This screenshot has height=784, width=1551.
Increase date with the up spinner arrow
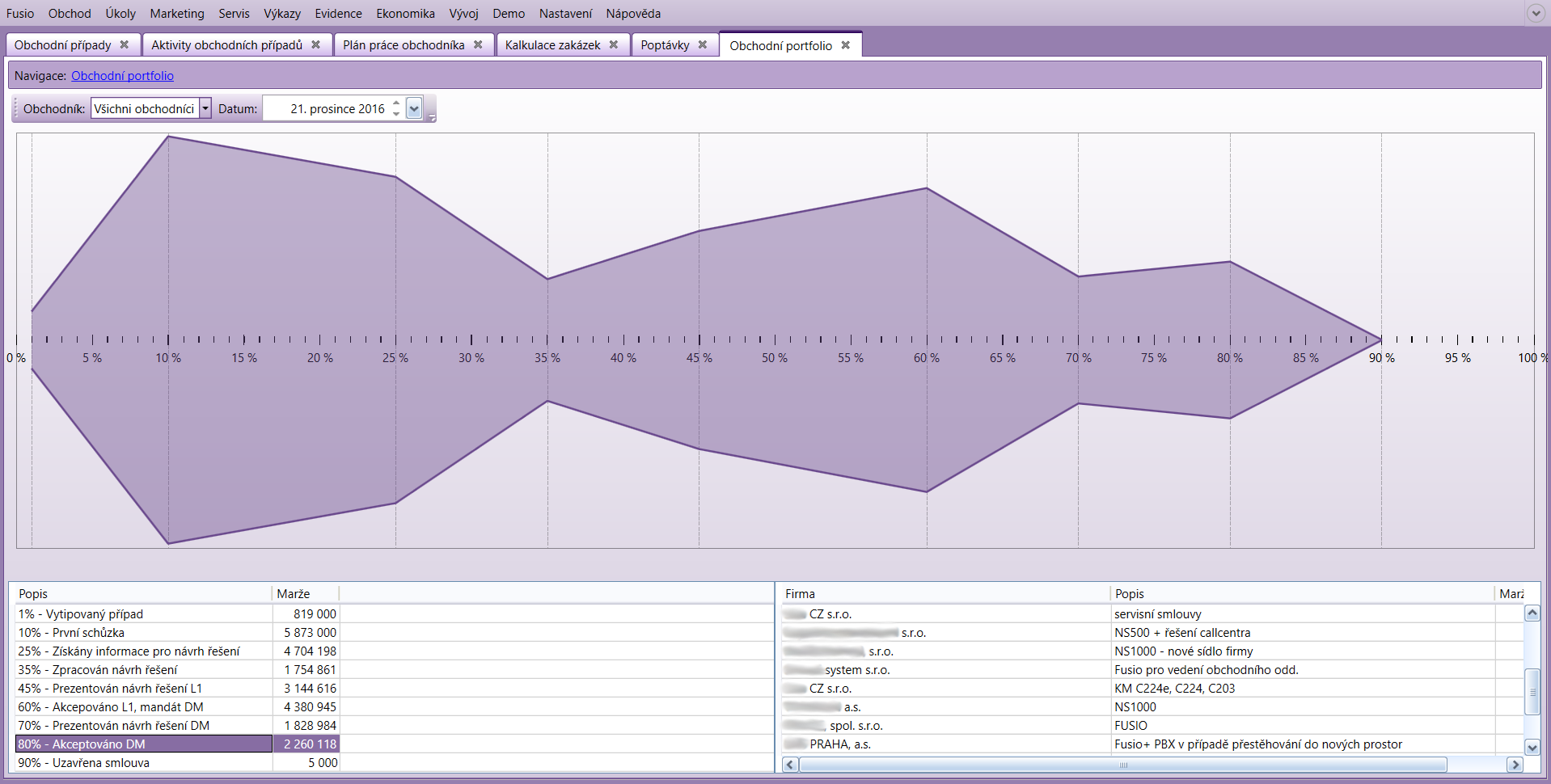[396, 103]
